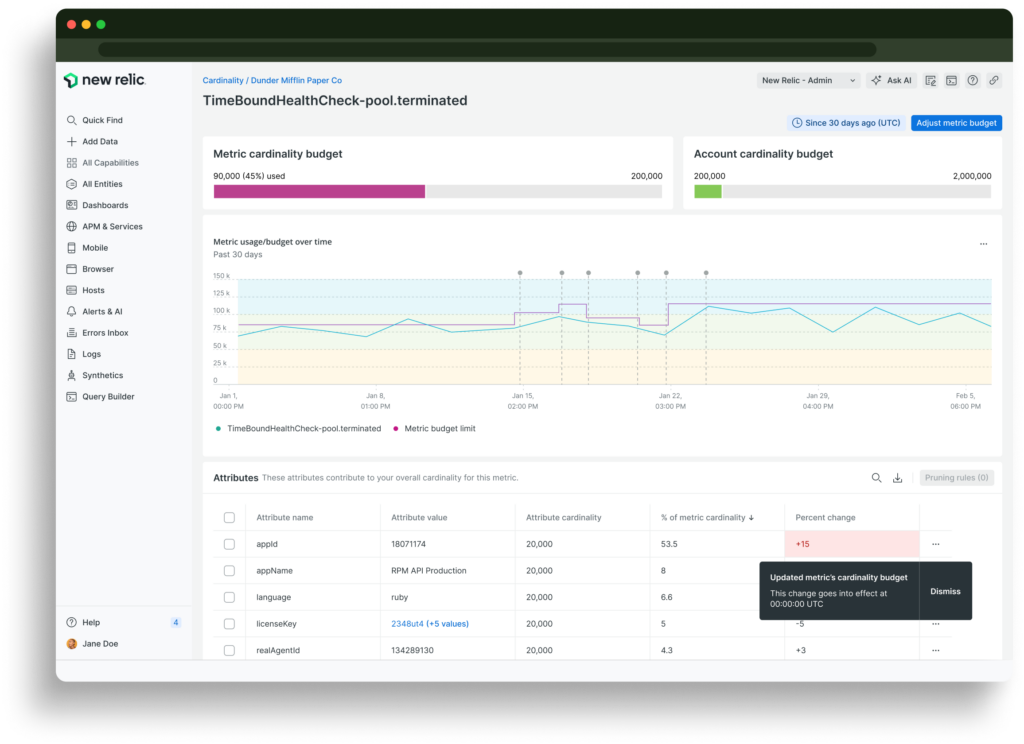Screen dimensions: 1024x744
Task: Click the account cardinality budget green bar
Action: coord(707,191)
